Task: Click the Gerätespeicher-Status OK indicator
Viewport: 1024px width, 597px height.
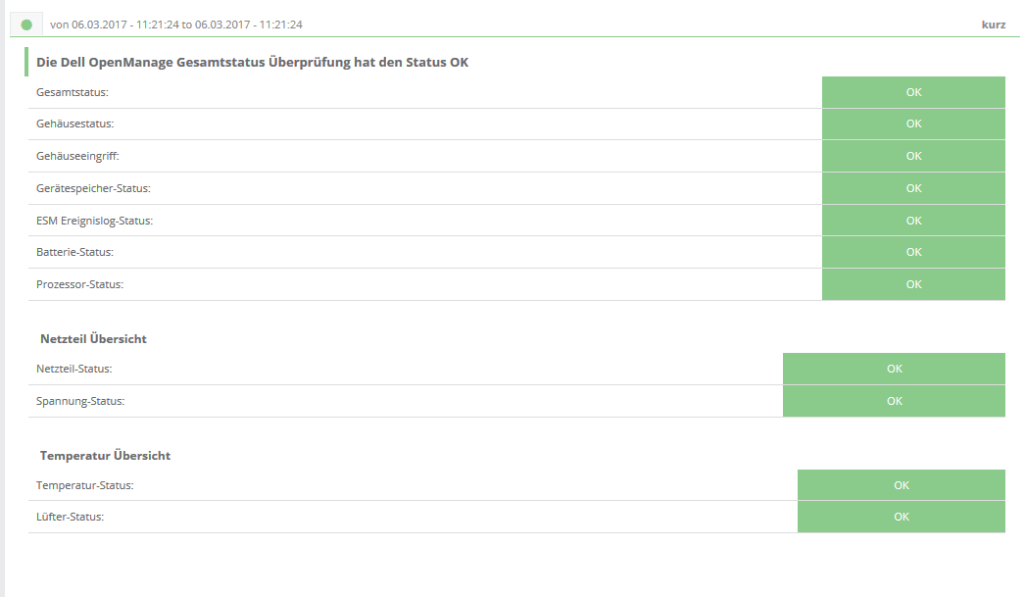Action: point(913,188)
